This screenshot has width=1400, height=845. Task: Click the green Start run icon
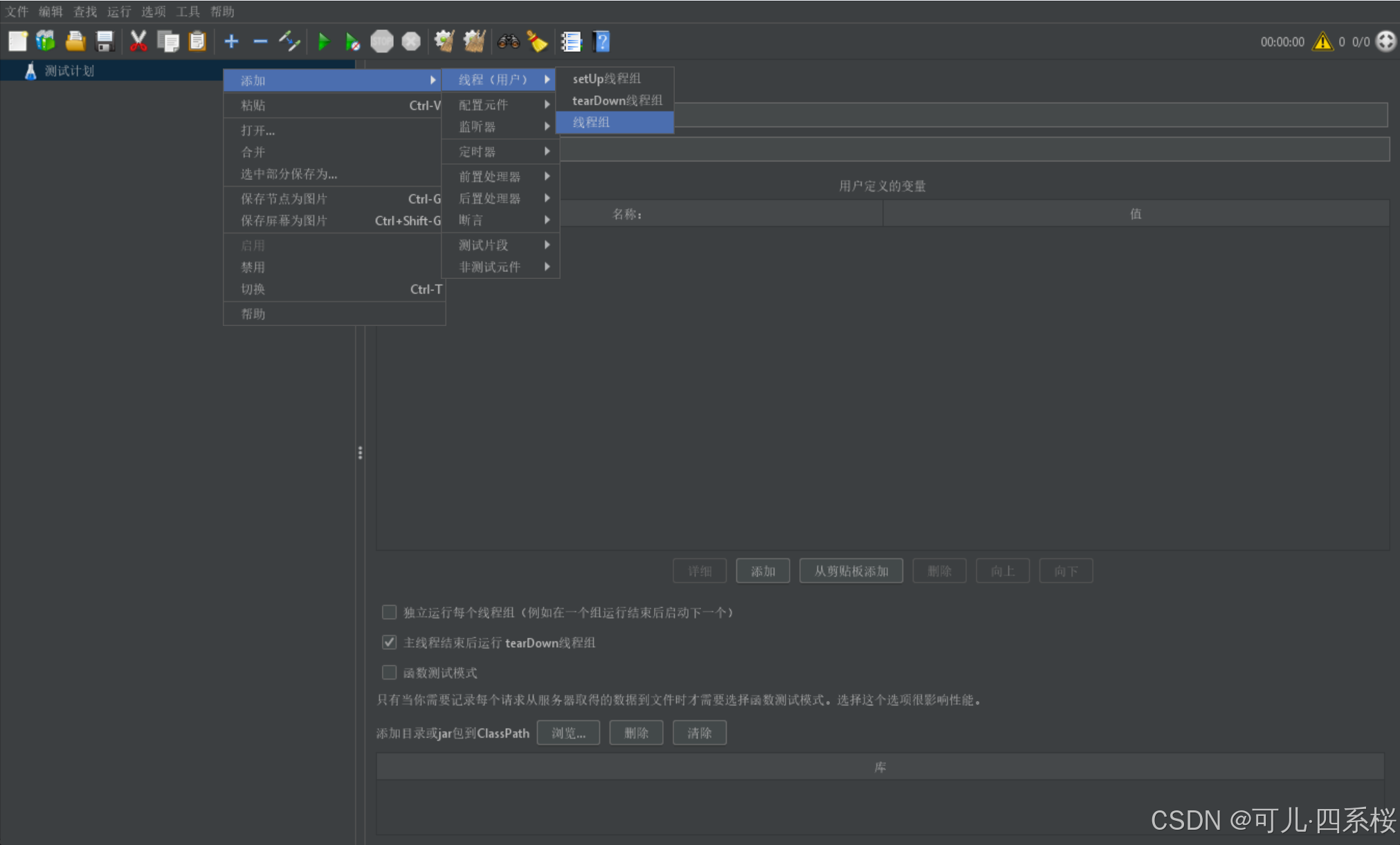coord(323,42)
